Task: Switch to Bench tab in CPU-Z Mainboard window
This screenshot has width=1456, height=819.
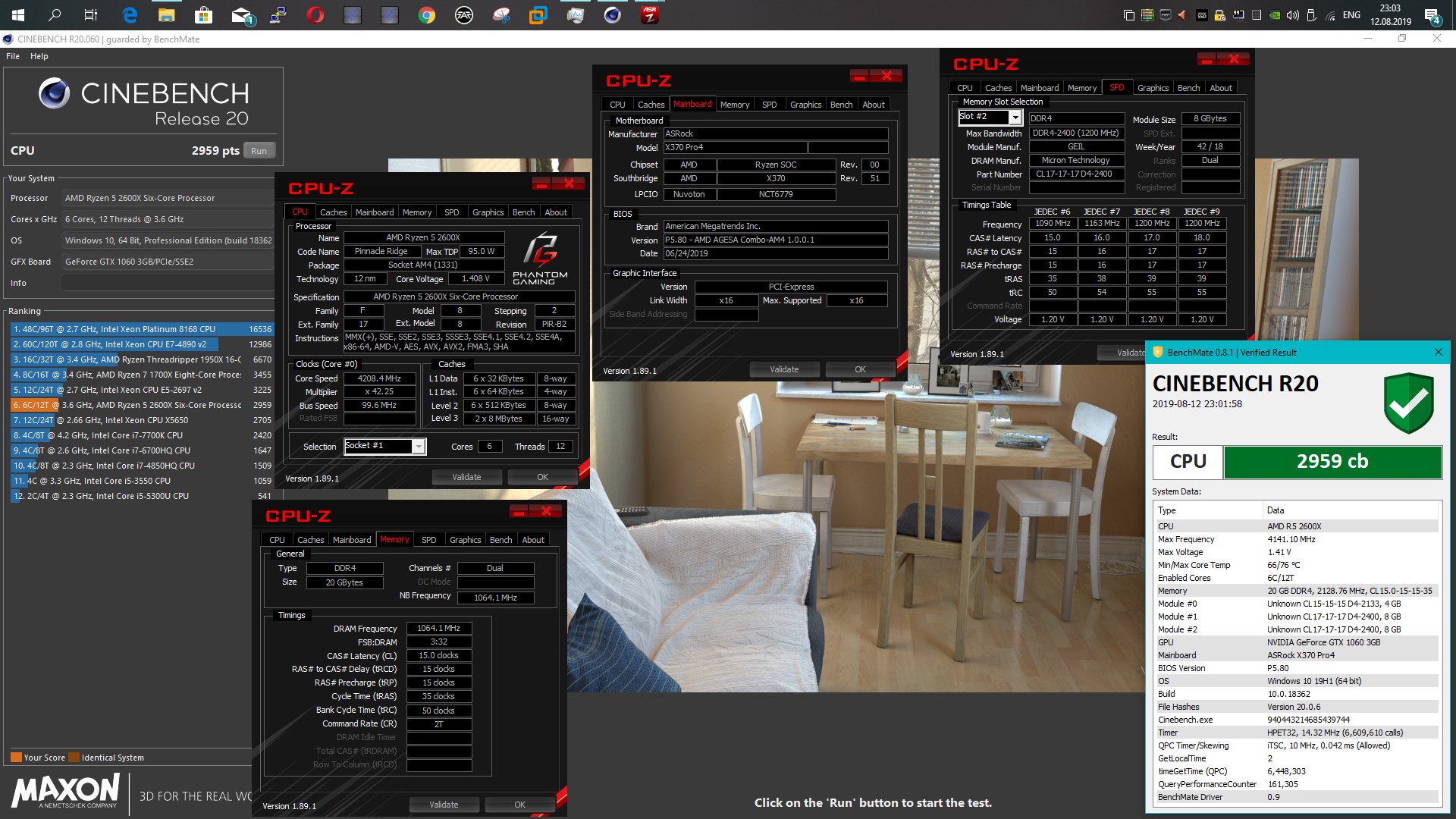Action: click(x=841, y=105)
